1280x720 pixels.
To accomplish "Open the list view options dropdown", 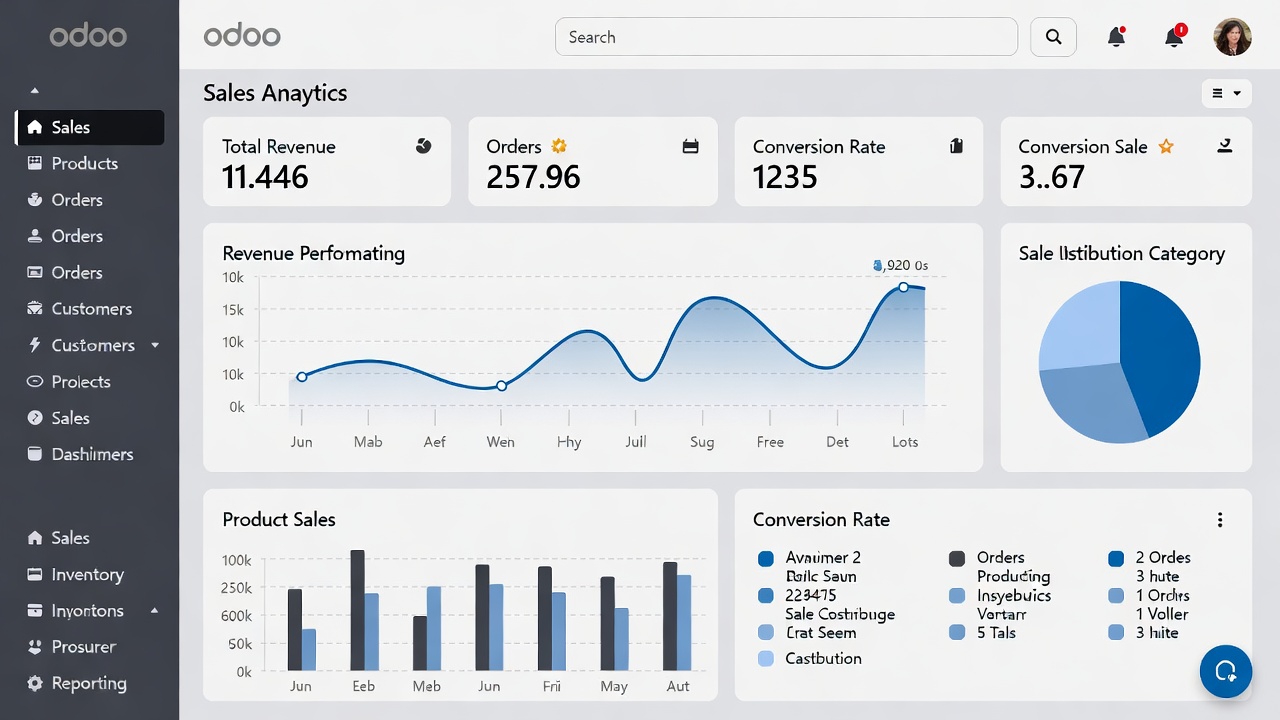I will (x=1226, y=93).
